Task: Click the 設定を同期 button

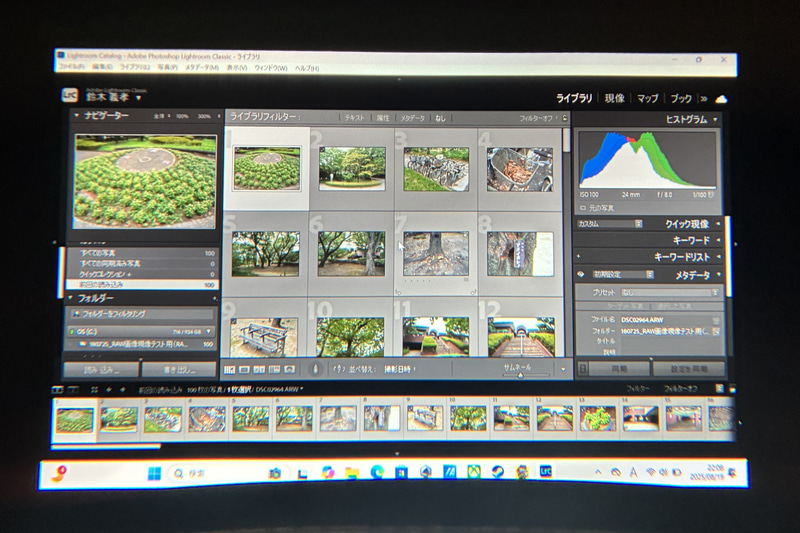Action: point(689,368)
